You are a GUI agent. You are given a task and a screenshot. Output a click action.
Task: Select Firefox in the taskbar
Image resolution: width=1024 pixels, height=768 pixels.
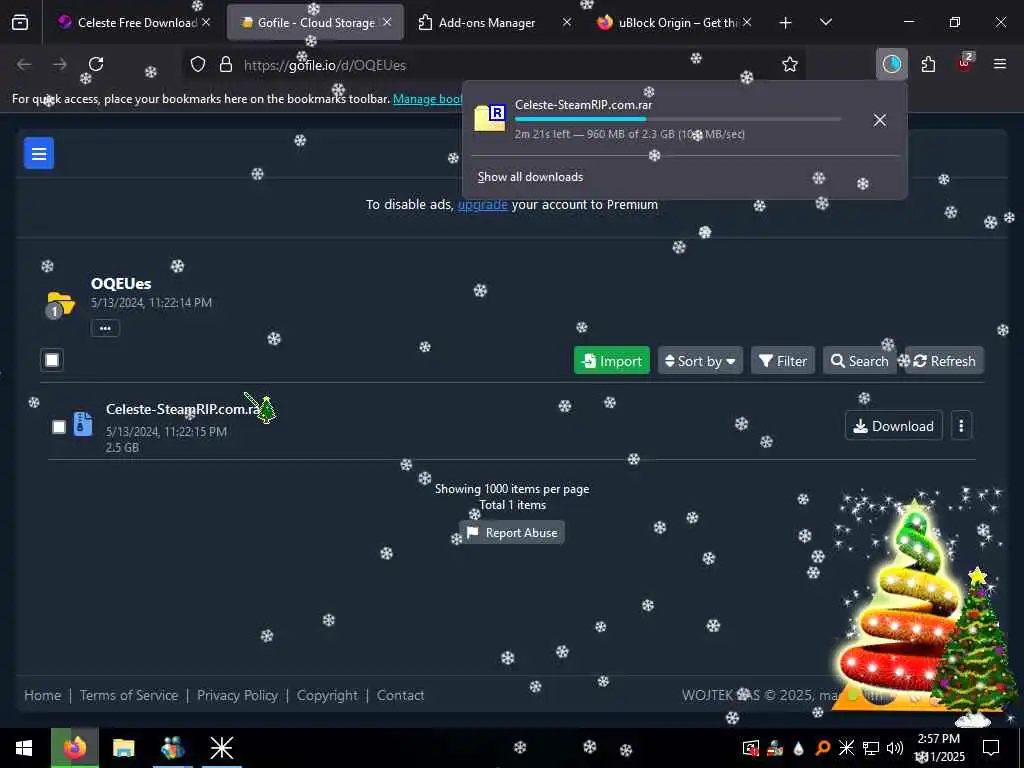[74, 748]
